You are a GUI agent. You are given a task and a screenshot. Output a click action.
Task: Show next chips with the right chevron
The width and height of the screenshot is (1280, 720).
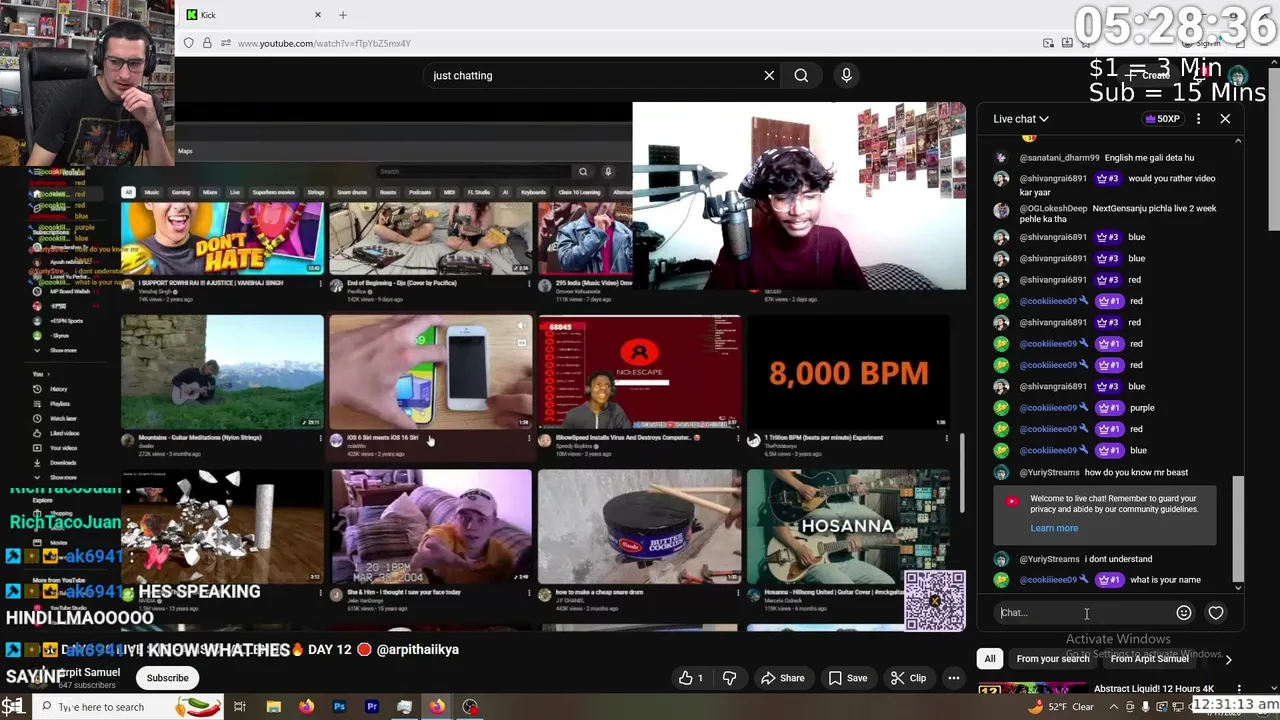(x=1228, y=659)
